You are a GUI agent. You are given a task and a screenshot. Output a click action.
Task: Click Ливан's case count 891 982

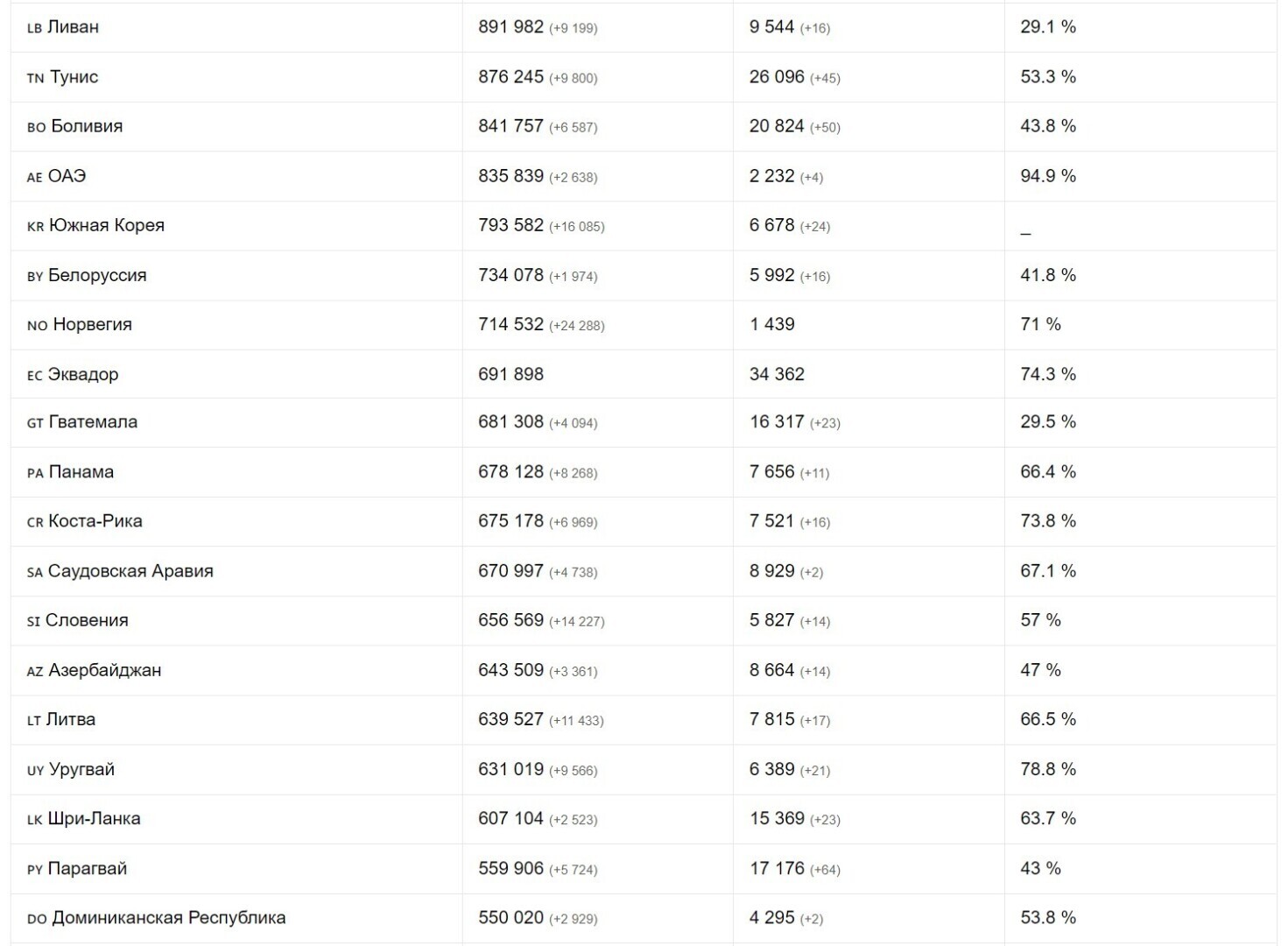click(x=510, y=27)
